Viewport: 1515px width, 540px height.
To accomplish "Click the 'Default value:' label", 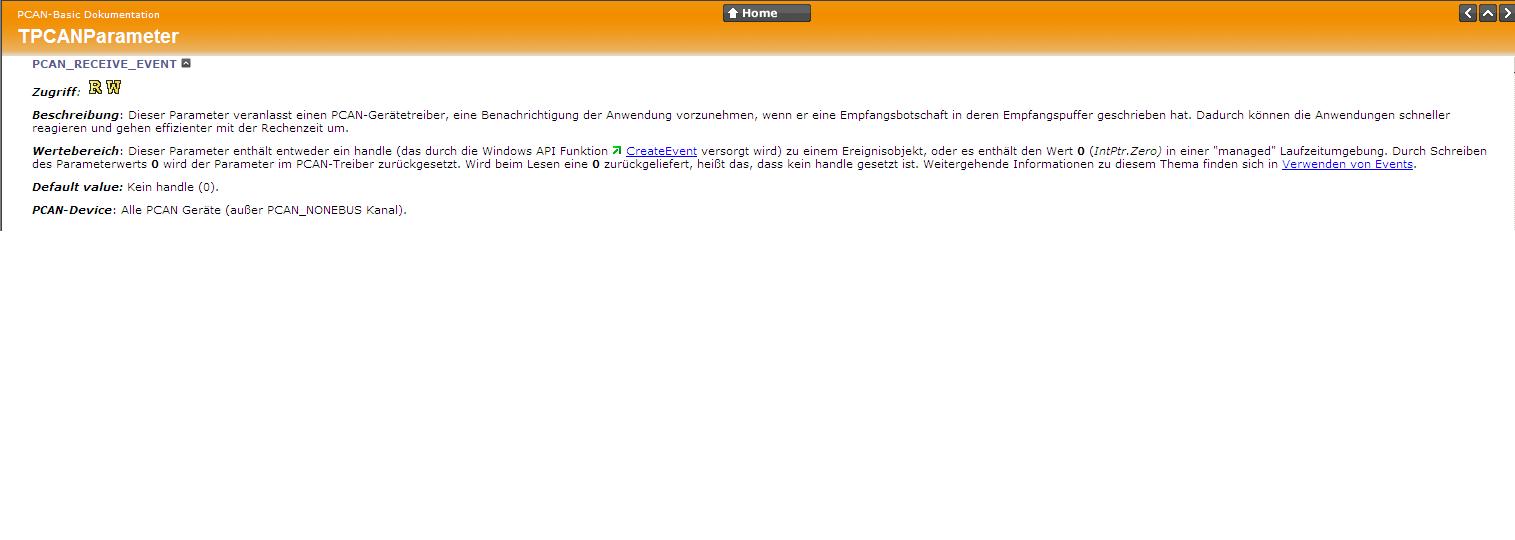I will (x=77, y=187).
